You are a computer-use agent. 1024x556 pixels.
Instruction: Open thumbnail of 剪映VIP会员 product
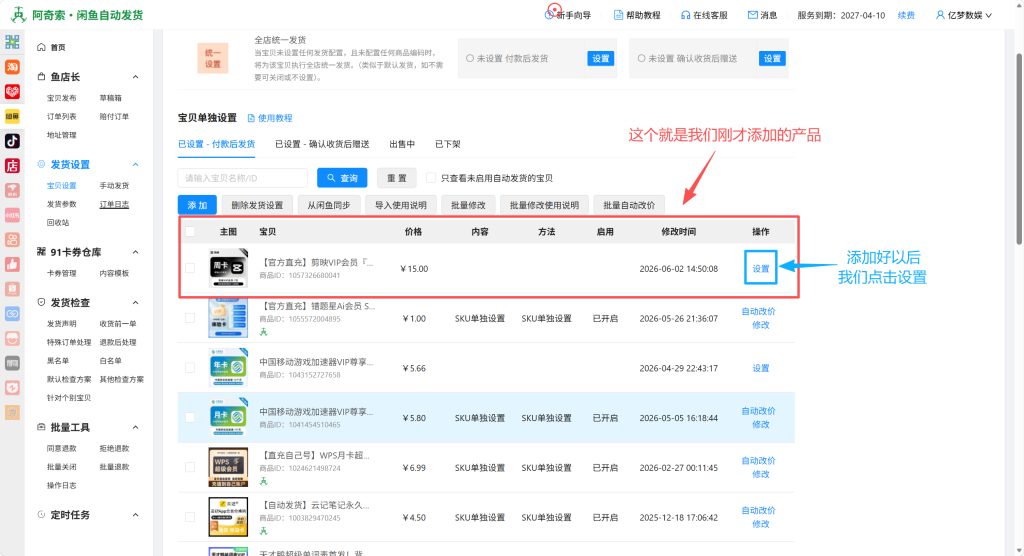pyautogui.click(x=228, y=268)
